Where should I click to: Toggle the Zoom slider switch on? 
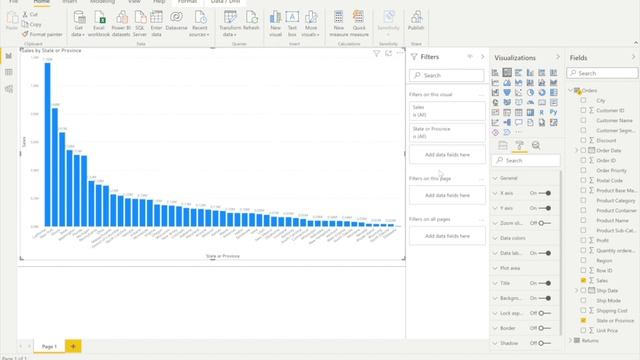pos(545,223)
